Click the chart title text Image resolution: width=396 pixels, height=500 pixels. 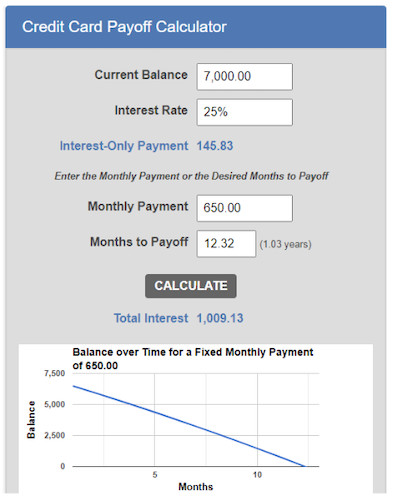pyautogui.click(x=193, y=359)
